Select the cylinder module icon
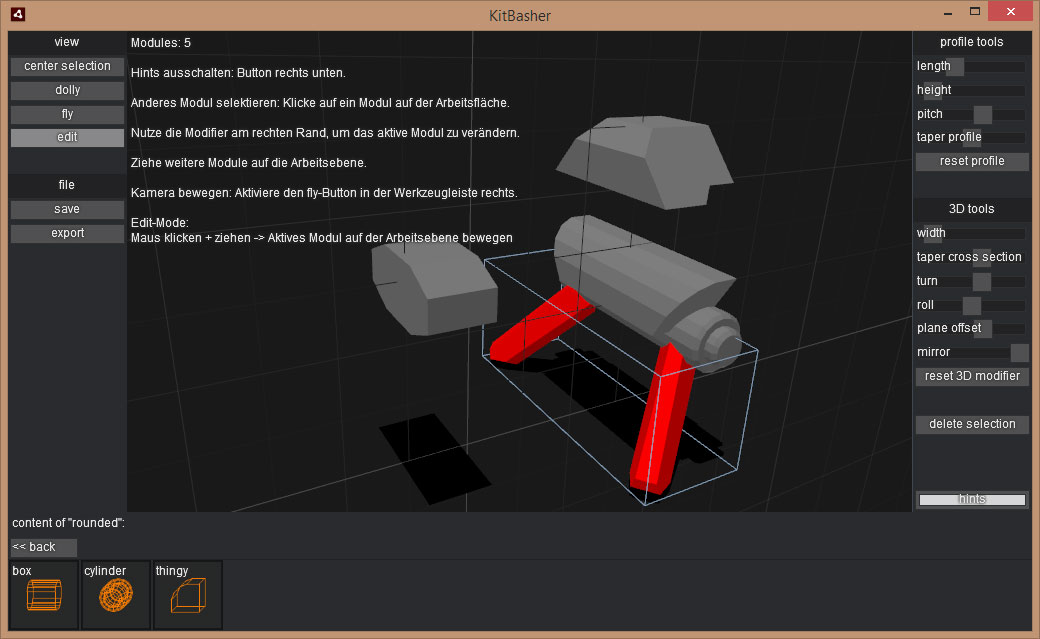 (x=115, y=595)
